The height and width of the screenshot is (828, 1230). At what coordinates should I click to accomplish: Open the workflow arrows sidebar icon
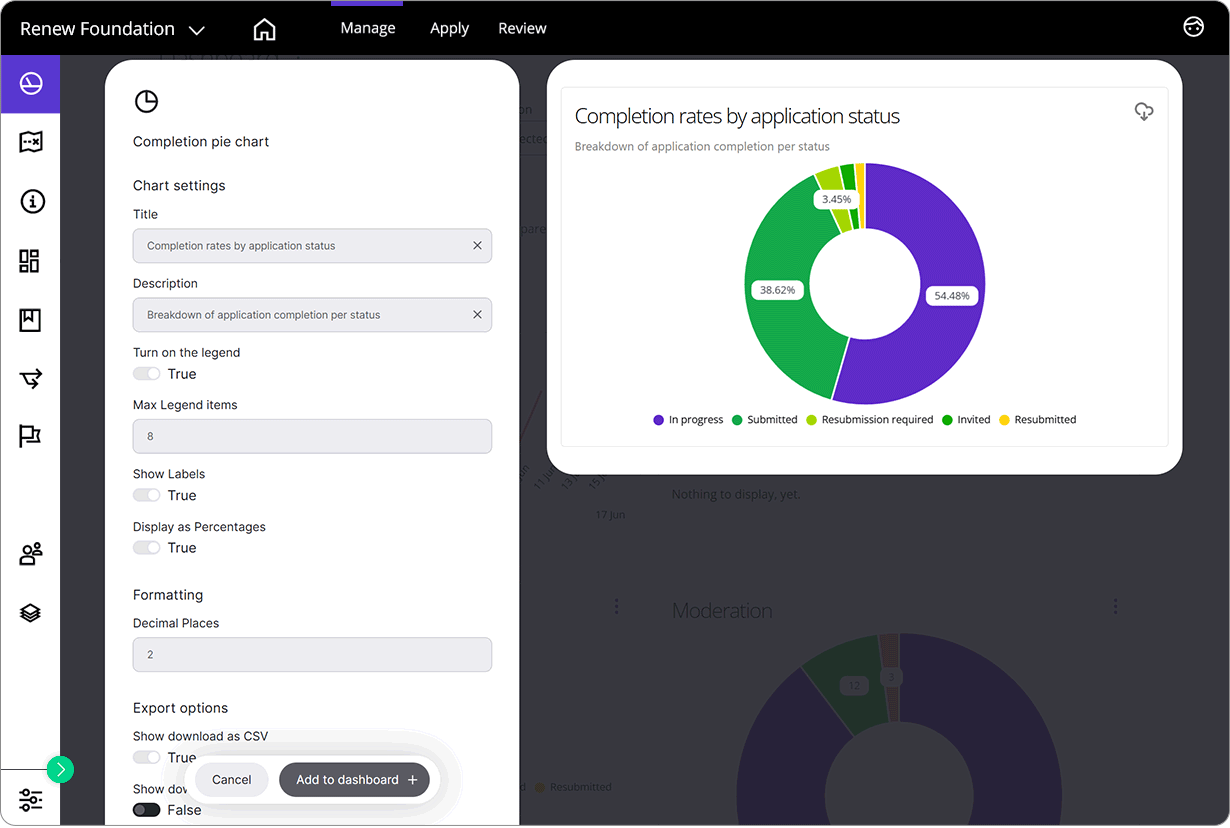coord(31,378)
